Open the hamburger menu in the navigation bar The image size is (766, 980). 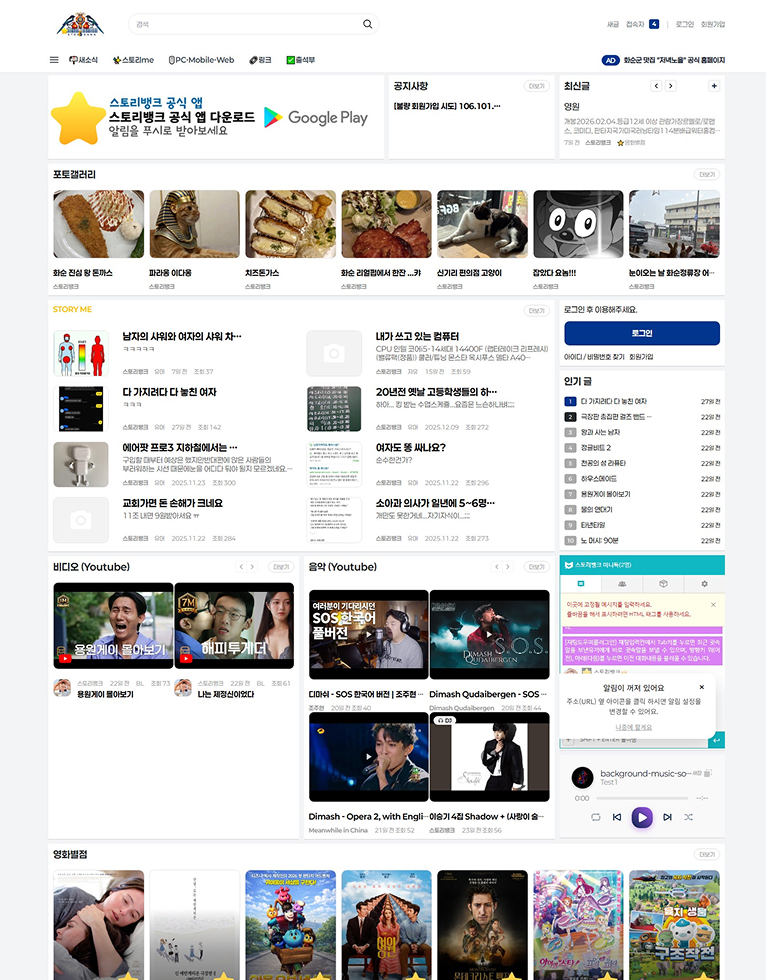pos(54,60)
